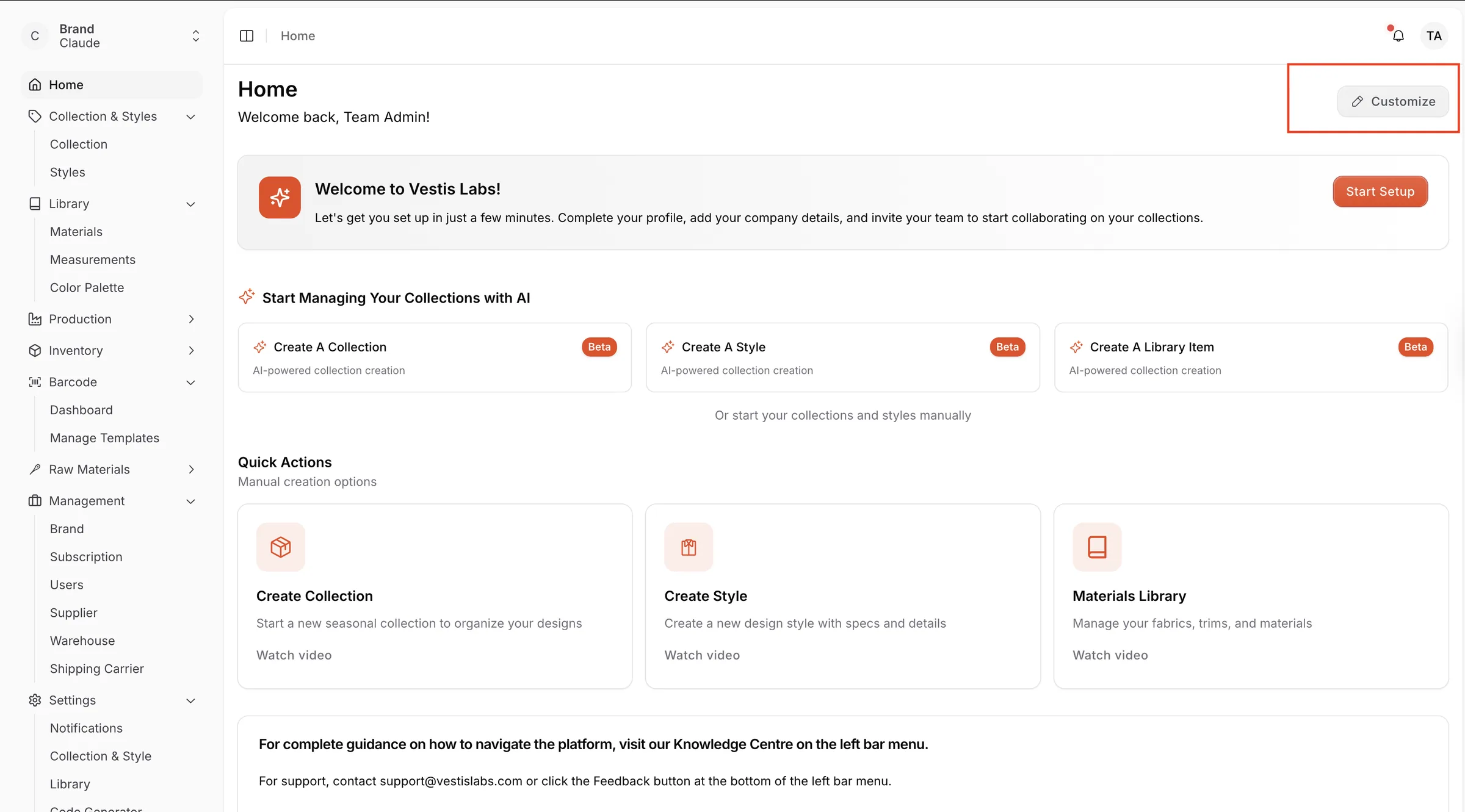Open the Create Collection quick action card
The width and height of the screenshot is (1465, 812).
pyautogui.click(x=435, y=596)
